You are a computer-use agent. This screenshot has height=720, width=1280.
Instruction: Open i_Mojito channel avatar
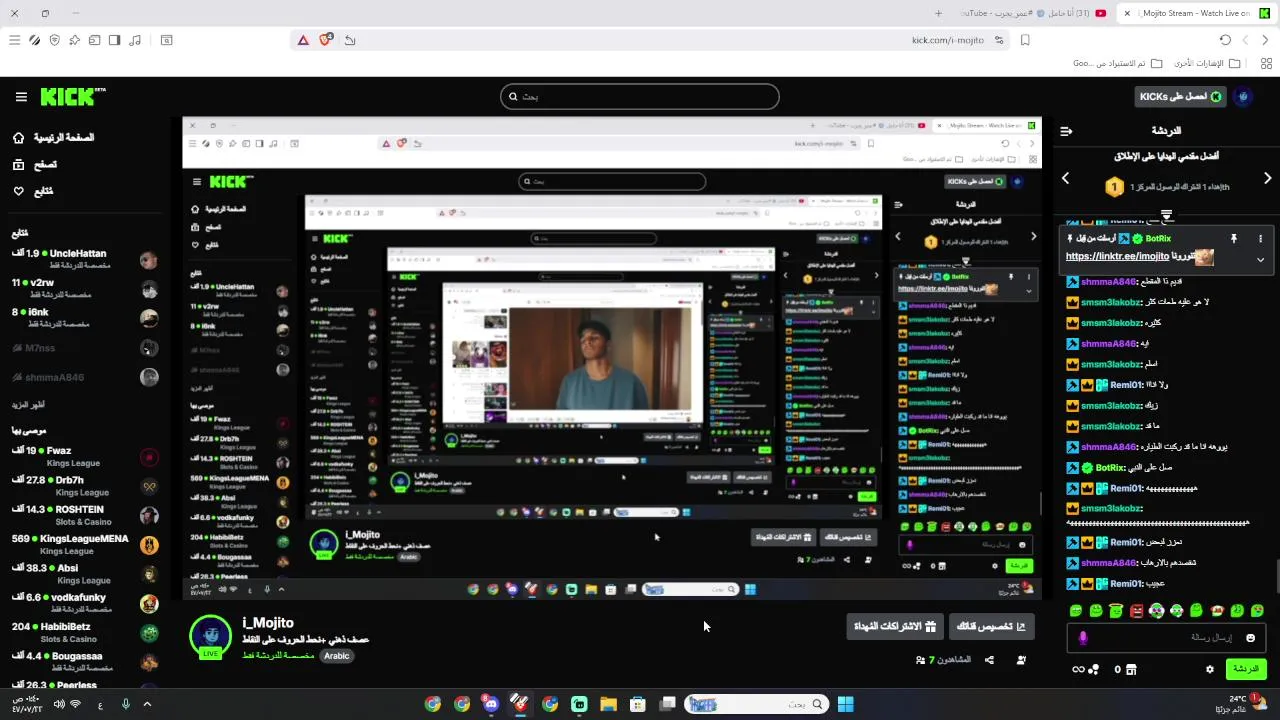click(211, 636)
